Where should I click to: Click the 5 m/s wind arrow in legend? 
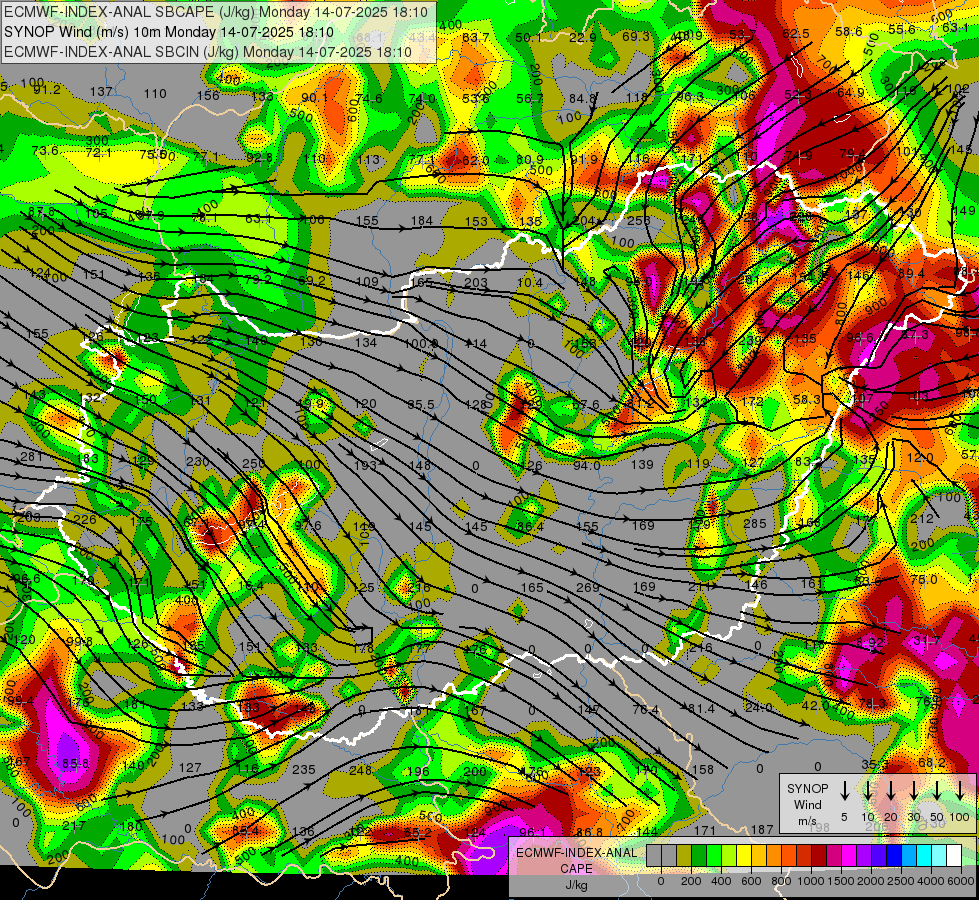844,790
